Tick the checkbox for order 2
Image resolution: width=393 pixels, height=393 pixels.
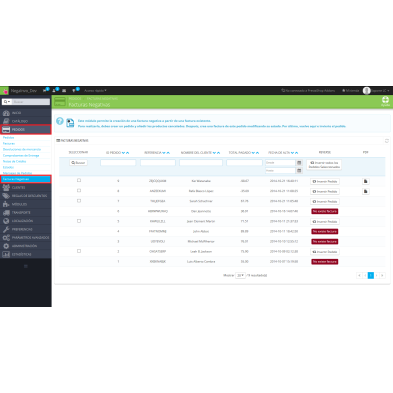coord(79,251)
